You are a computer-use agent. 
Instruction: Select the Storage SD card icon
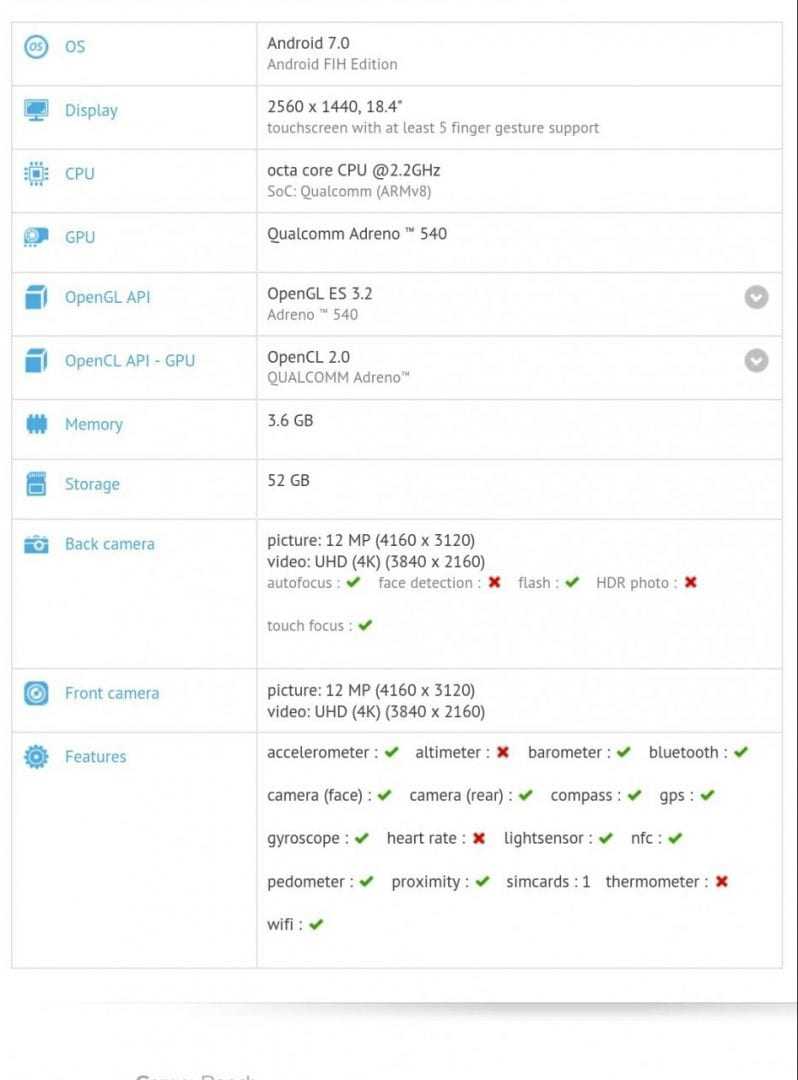click(x=36, y=484)
